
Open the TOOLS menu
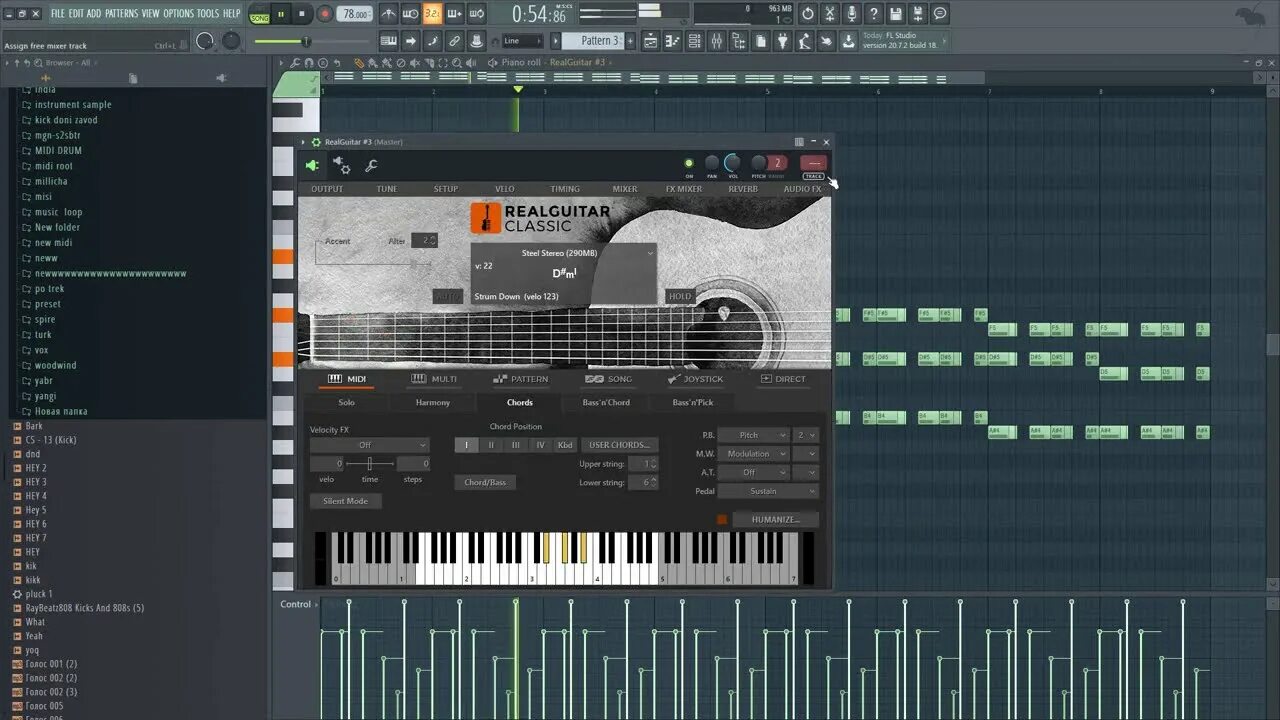pyautogui.click(x=207, y=14)
